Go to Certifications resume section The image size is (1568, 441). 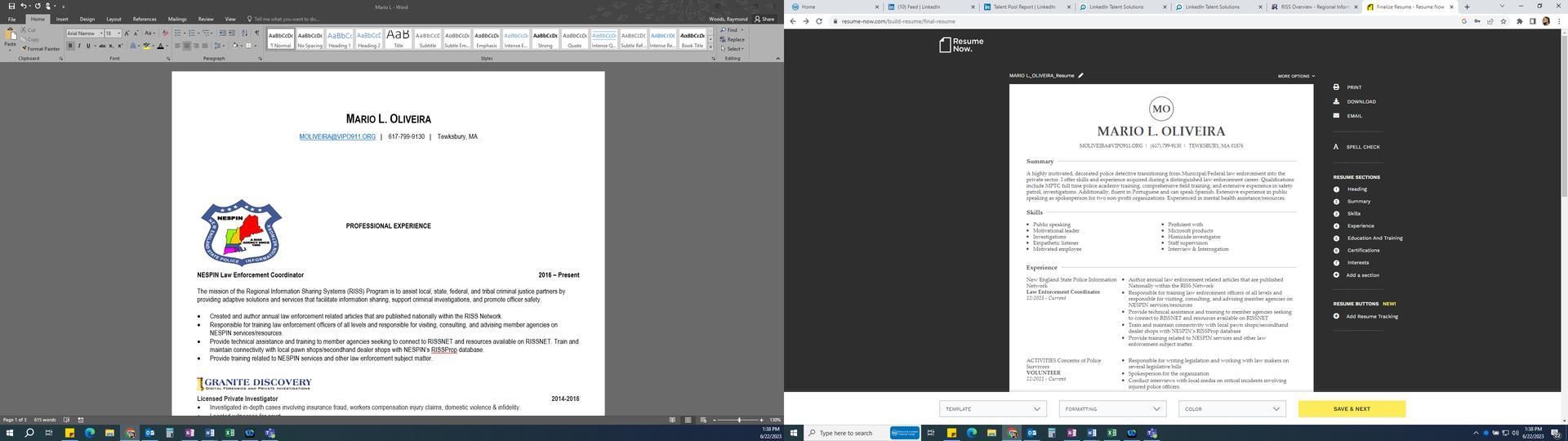[x=1363, y=250]
